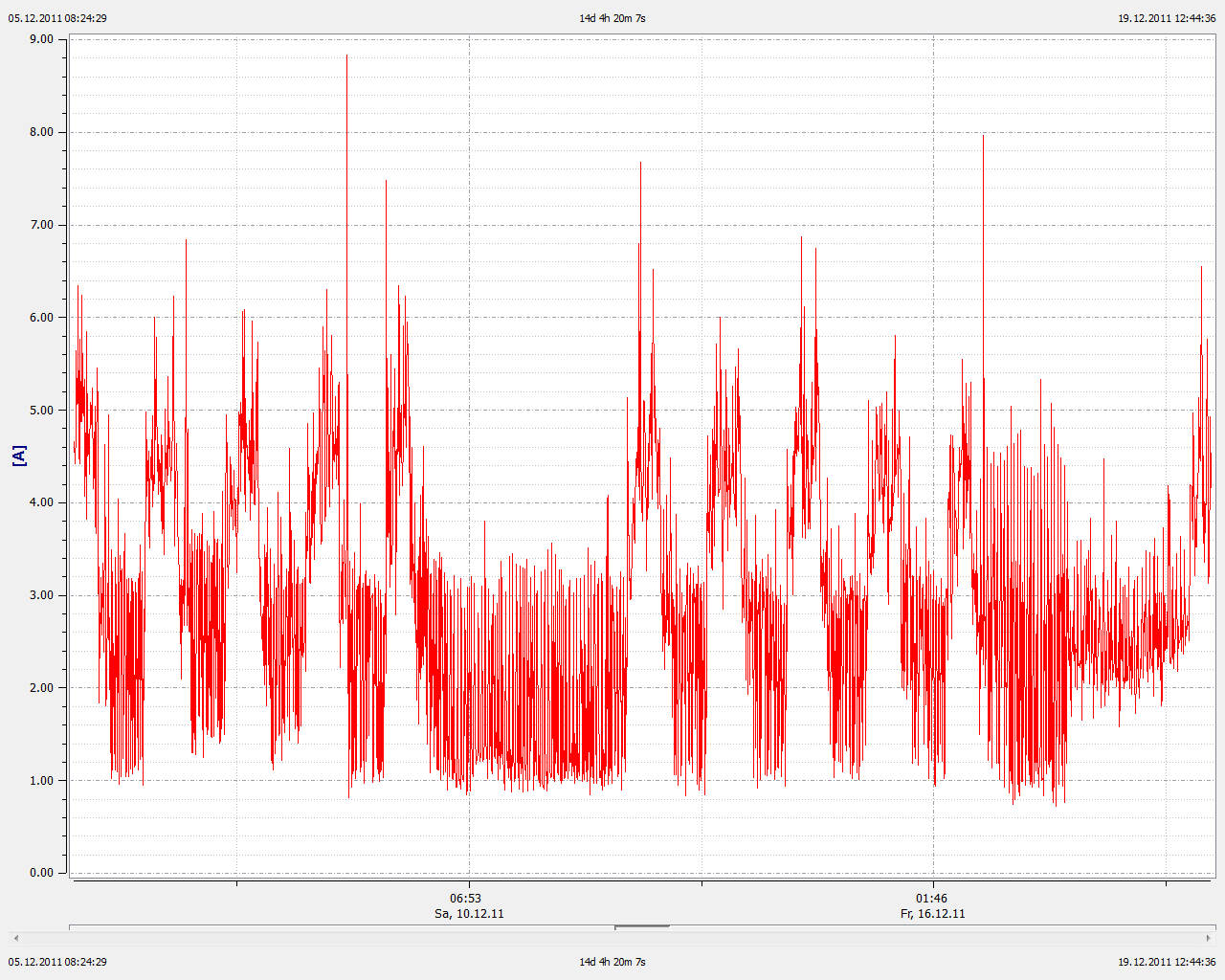Click the 9.00 y-axis value

pyautogui.click(x=41, y=39)
